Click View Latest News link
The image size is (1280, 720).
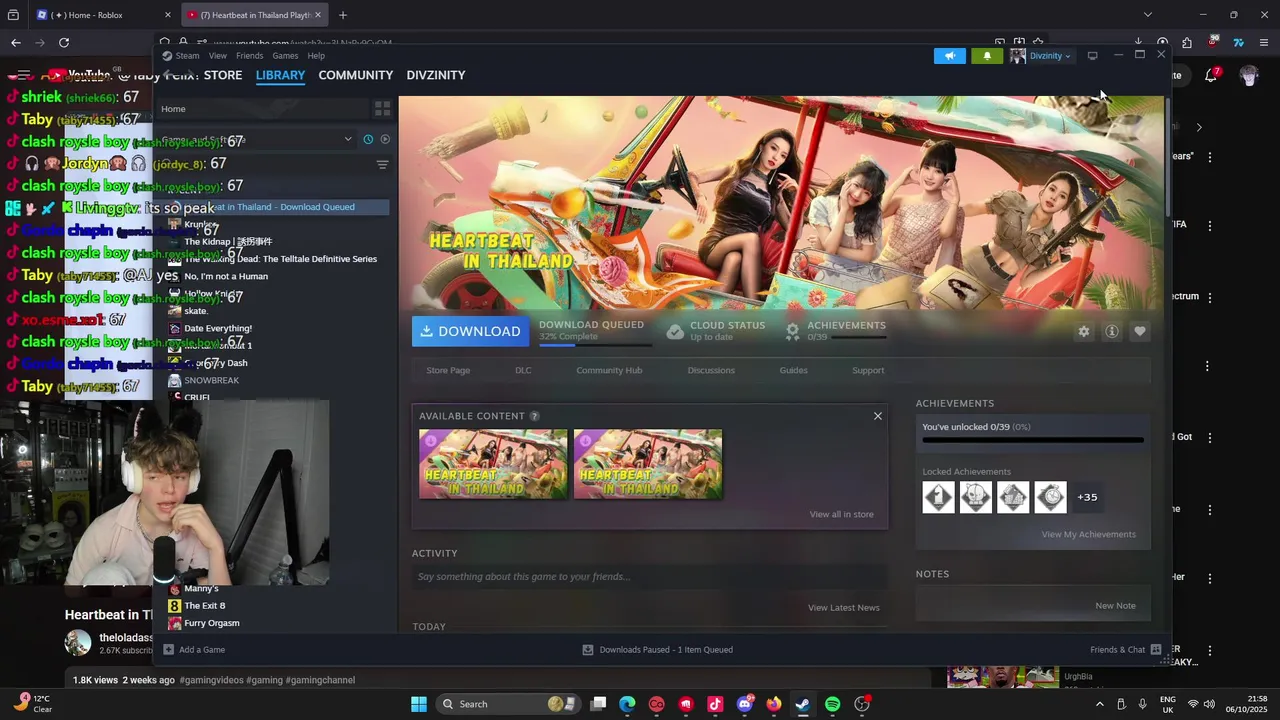coord(843,608)
